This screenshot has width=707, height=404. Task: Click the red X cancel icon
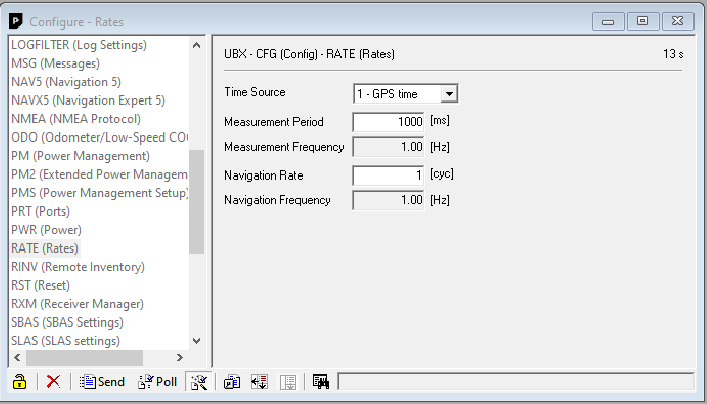coord(53,382)
